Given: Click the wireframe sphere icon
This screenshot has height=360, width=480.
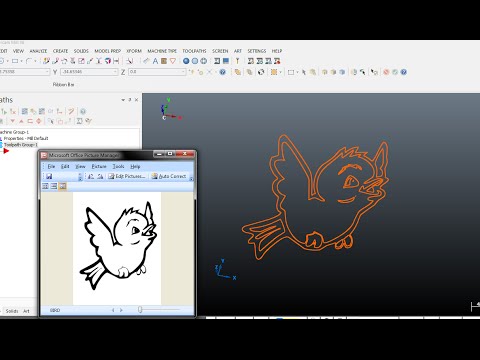Looking at the screenshot, I should pyautogui.click(x=203, y=61).
